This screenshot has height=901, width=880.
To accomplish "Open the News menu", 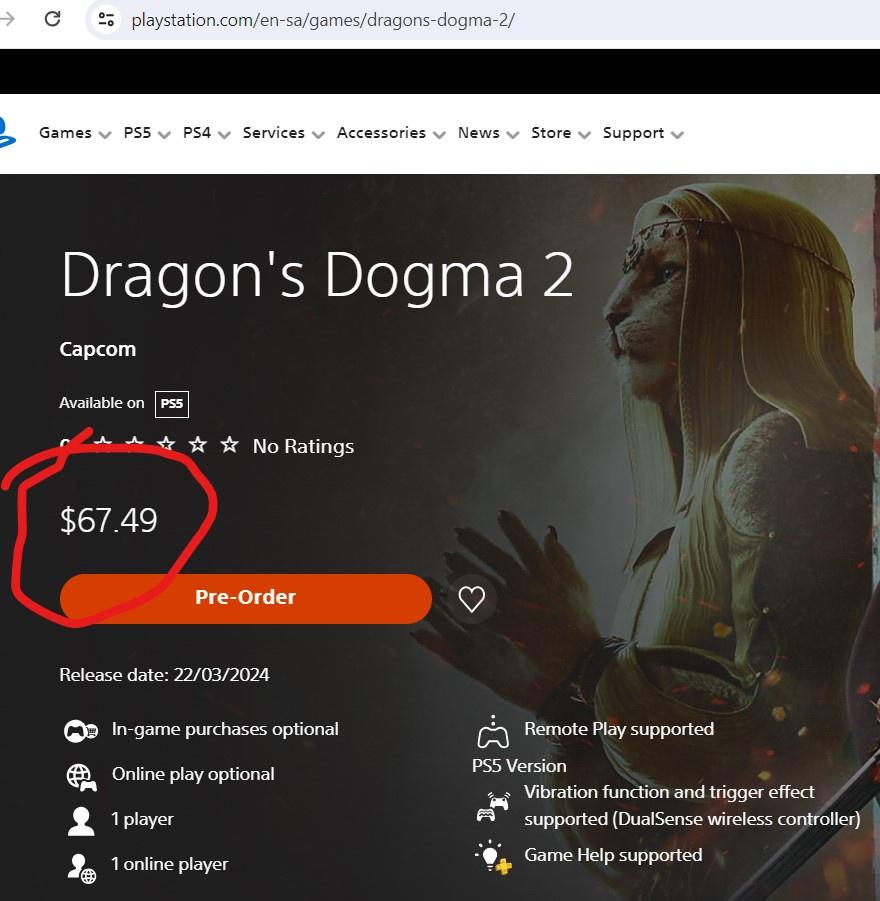I will [478, 133].
